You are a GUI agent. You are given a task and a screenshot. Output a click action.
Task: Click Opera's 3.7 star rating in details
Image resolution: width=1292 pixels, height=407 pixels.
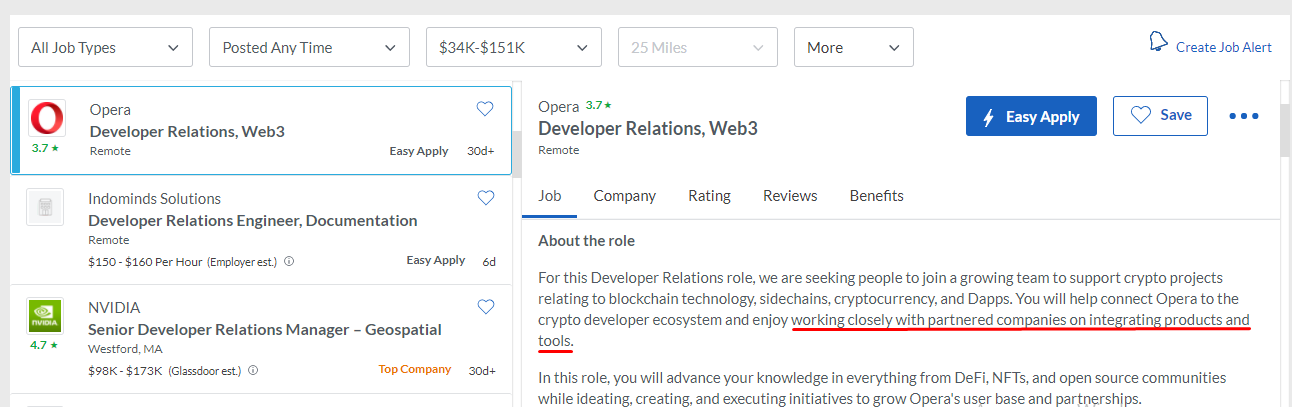click(598, 105)
